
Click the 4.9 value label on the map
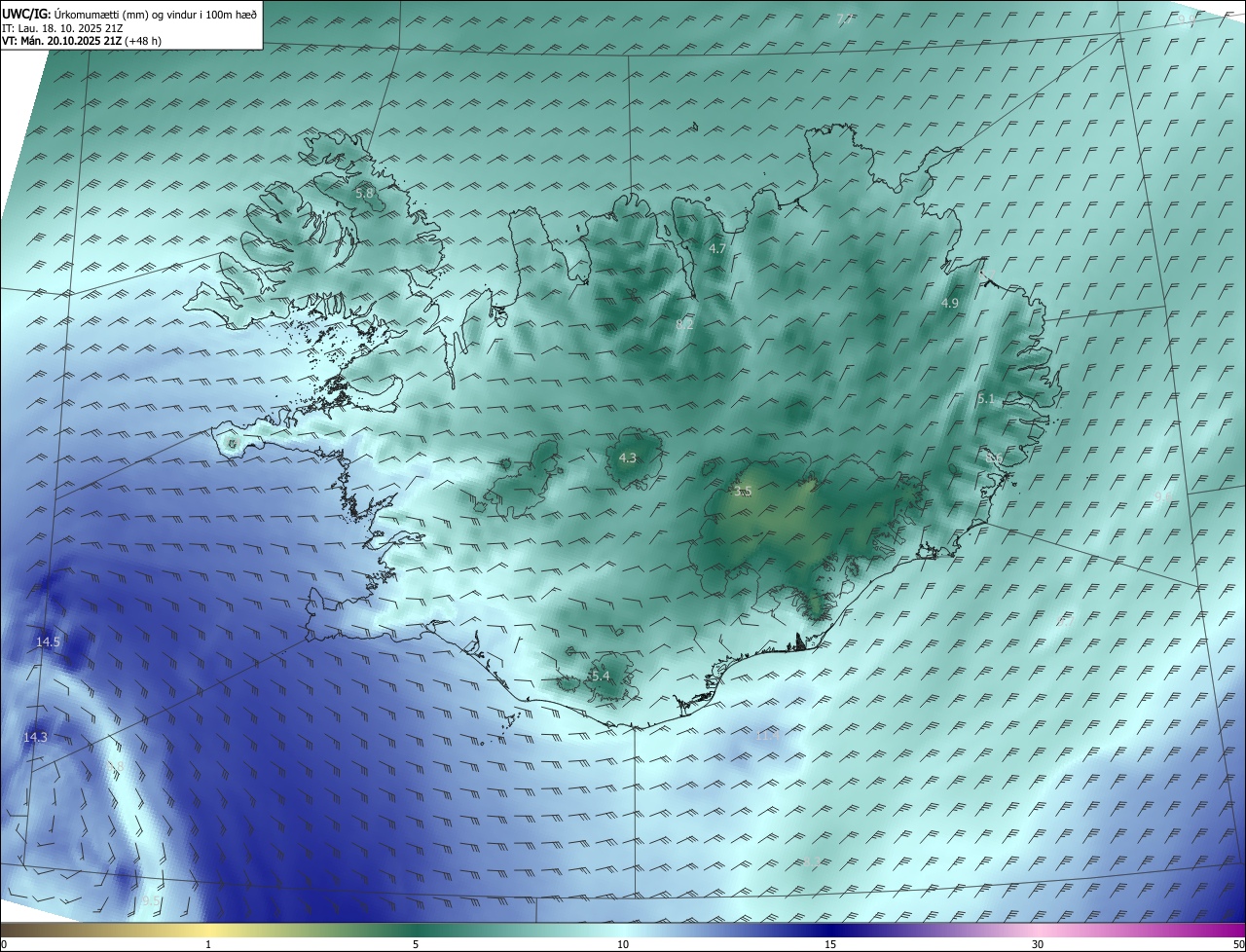949,304
